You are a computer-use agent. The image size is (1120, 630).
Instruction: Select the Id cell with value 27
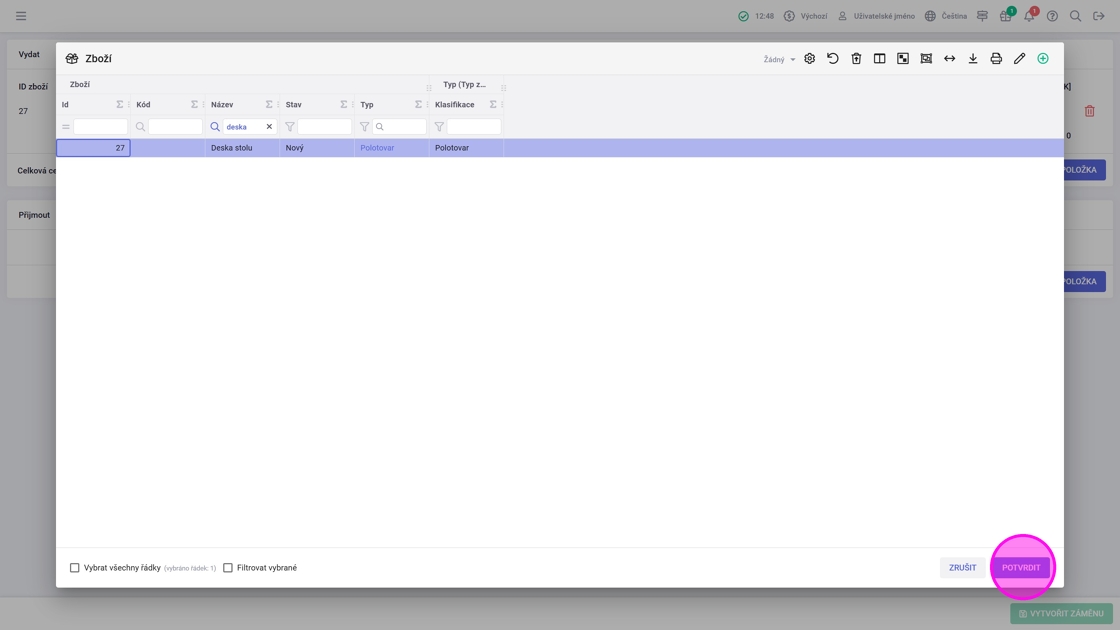94,148
